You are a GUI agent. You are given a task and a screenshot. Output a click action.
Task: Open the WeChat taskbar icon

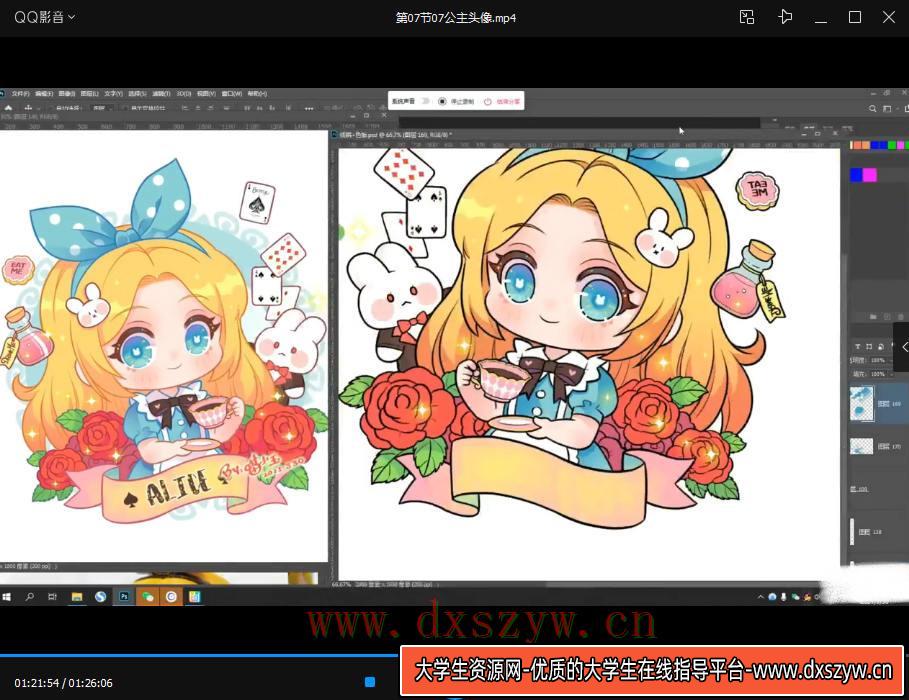[x=147, y=596]
